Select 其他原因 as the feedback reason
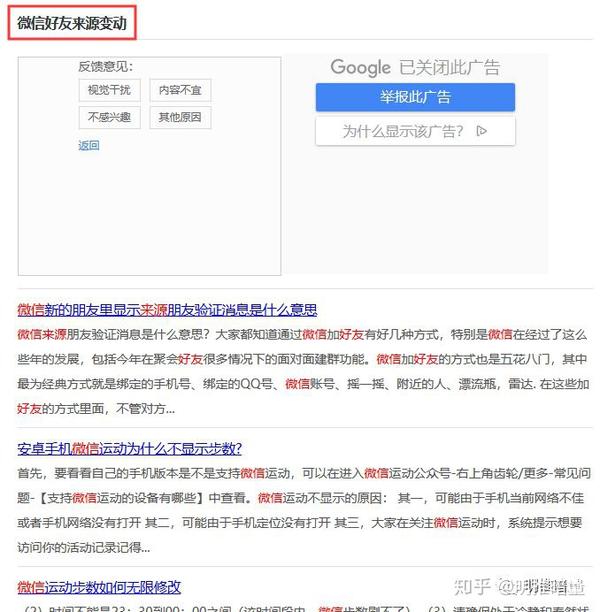 click(x=180, y=117)
